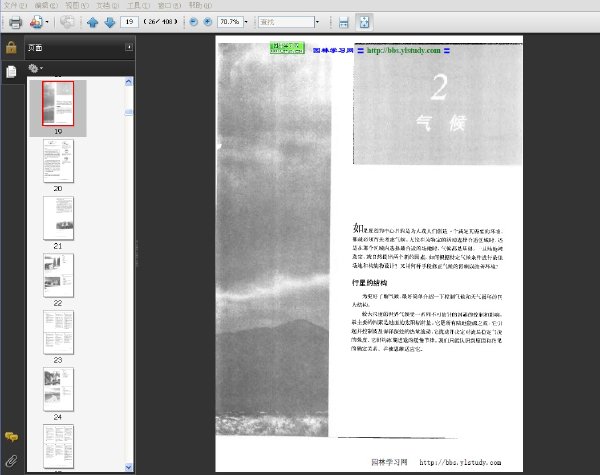The height and width of the screenshot is (475, 600).
Task: Select the page 23 thumbnail
Action: click(58, 332)
